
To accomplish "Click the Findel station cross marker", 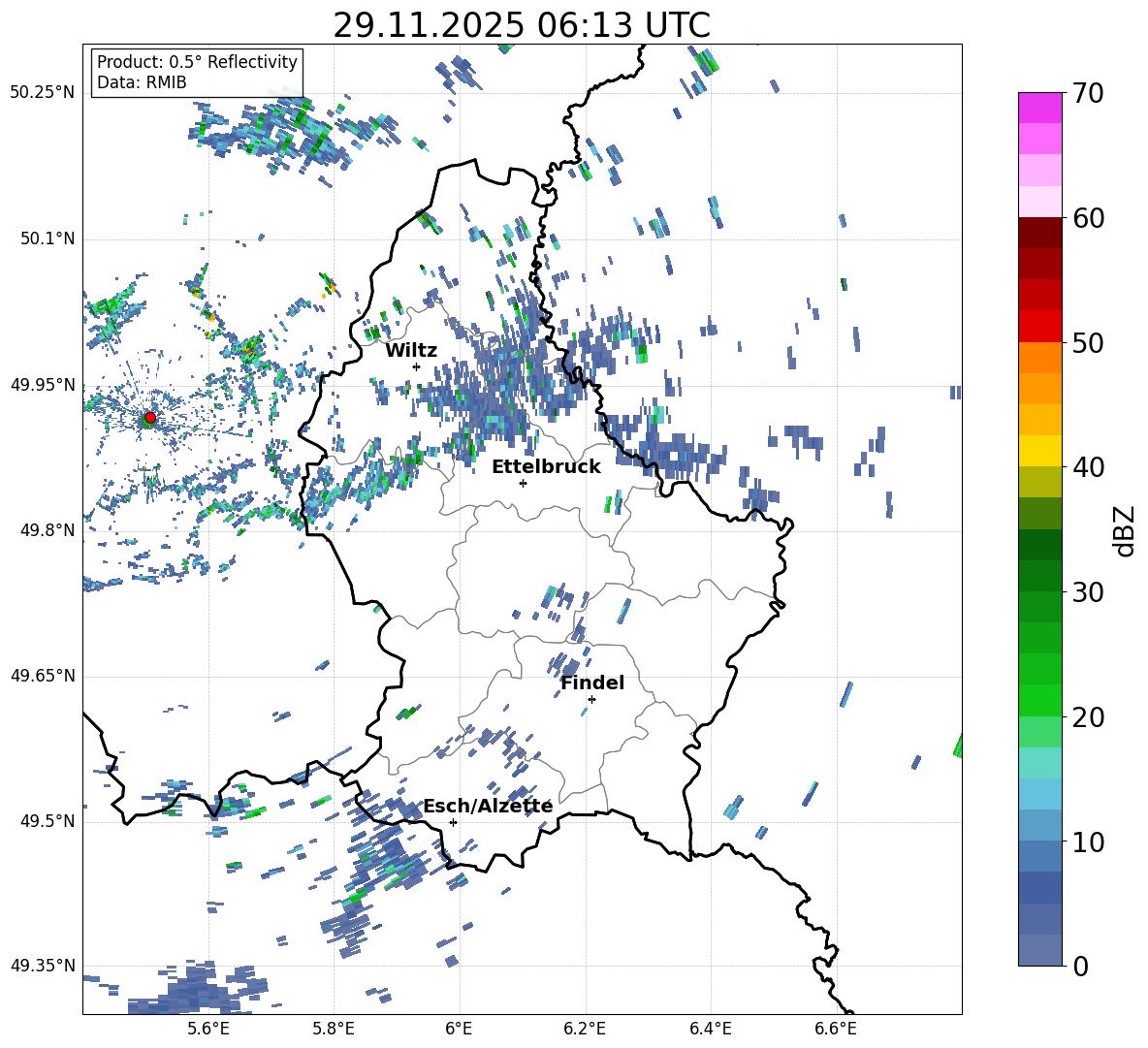I will click(591, 700).
